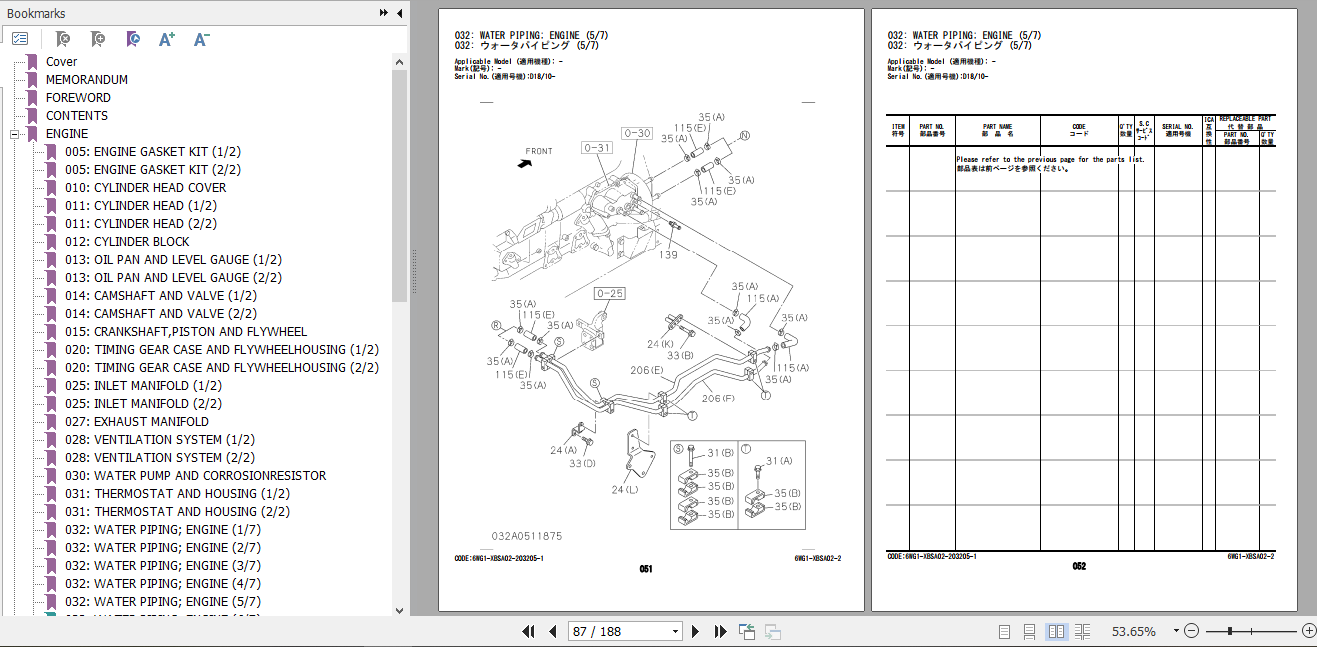The width and height of the screenshot is (1317, 647).
Task: Click the go-to-current-bookmark icon
Action: [132, 39]
